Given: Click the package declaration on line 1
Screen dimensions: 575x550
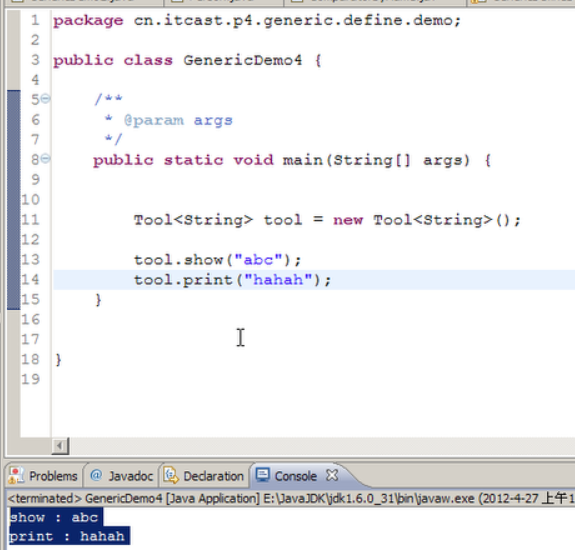Looking at the screenshot, I should (x=257, y=21).
